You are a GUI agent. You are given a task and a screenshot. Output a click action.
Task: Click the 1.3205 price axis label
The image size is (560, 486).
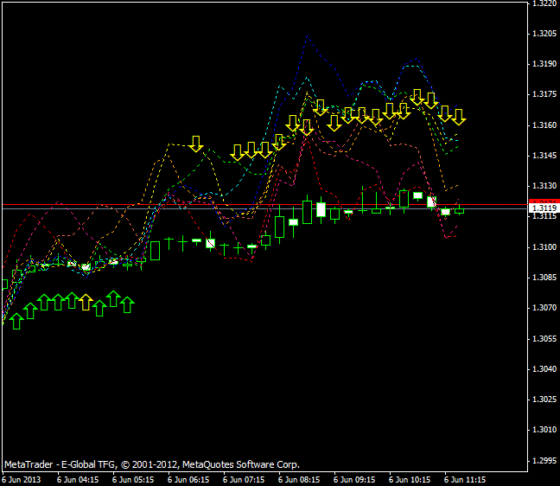click(545, 34)
